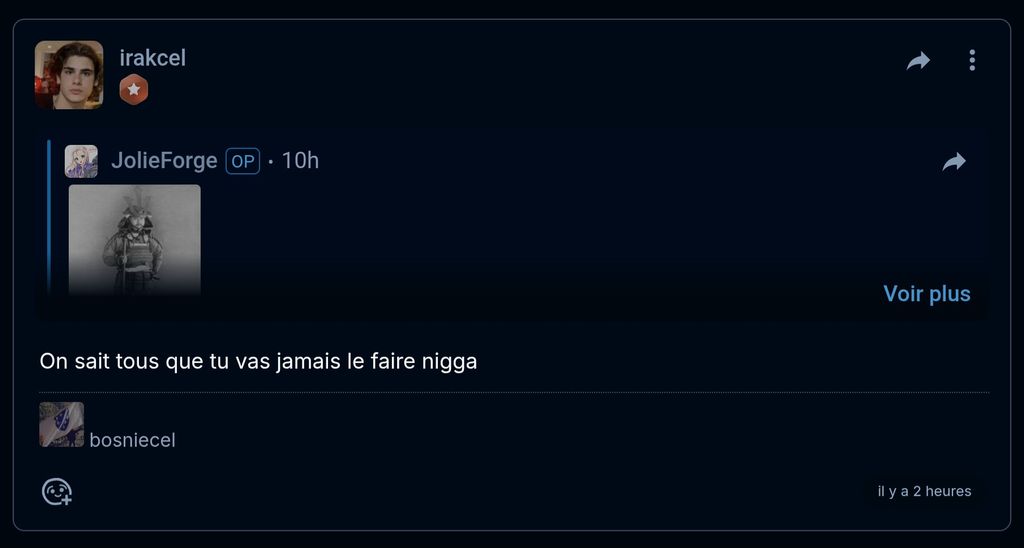Screen dimensions: 1024x548
Task: Open bosniecel's avatar in the signature
Action: pos(61,425)
